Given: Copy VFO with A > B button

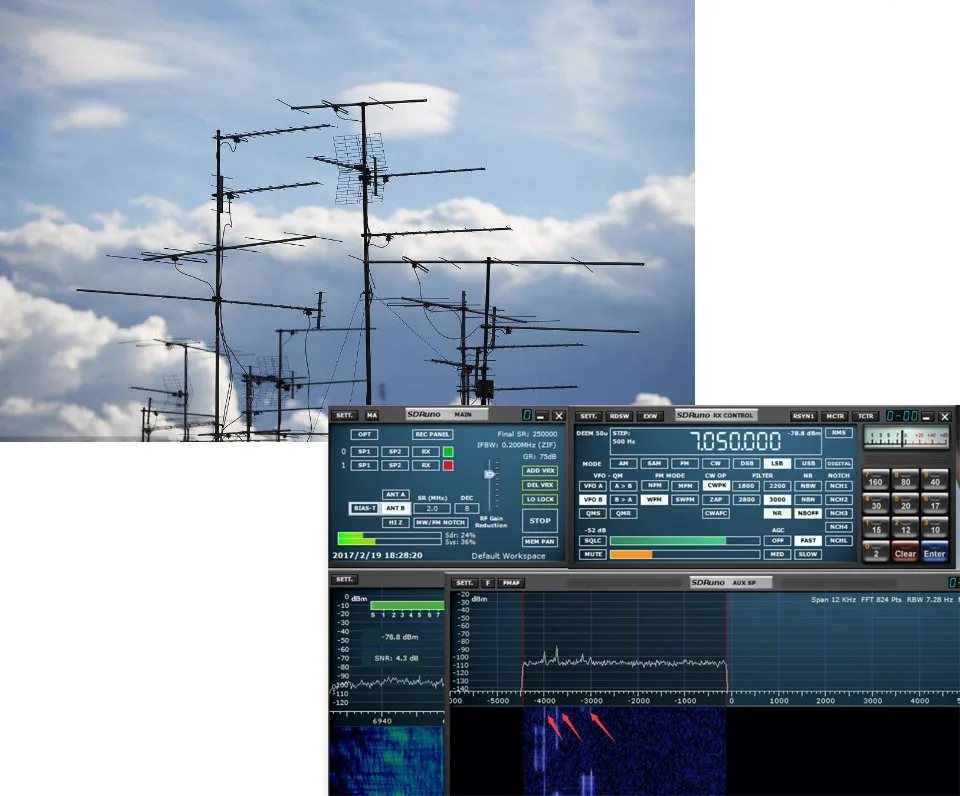Looking at the screenshot, I should (x=623, y=486).
